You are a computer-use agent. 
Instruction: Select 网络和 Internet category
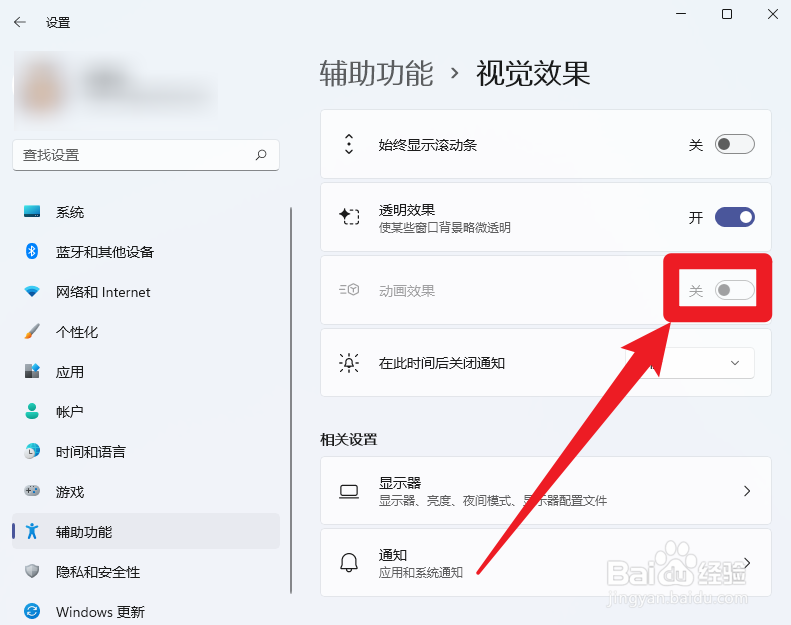(146, 292)
